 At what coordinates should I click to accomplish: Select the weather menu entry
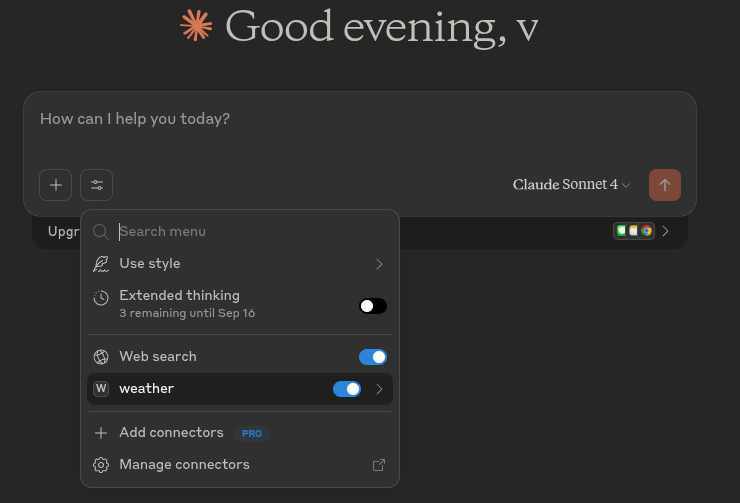(x=240, y=389)
